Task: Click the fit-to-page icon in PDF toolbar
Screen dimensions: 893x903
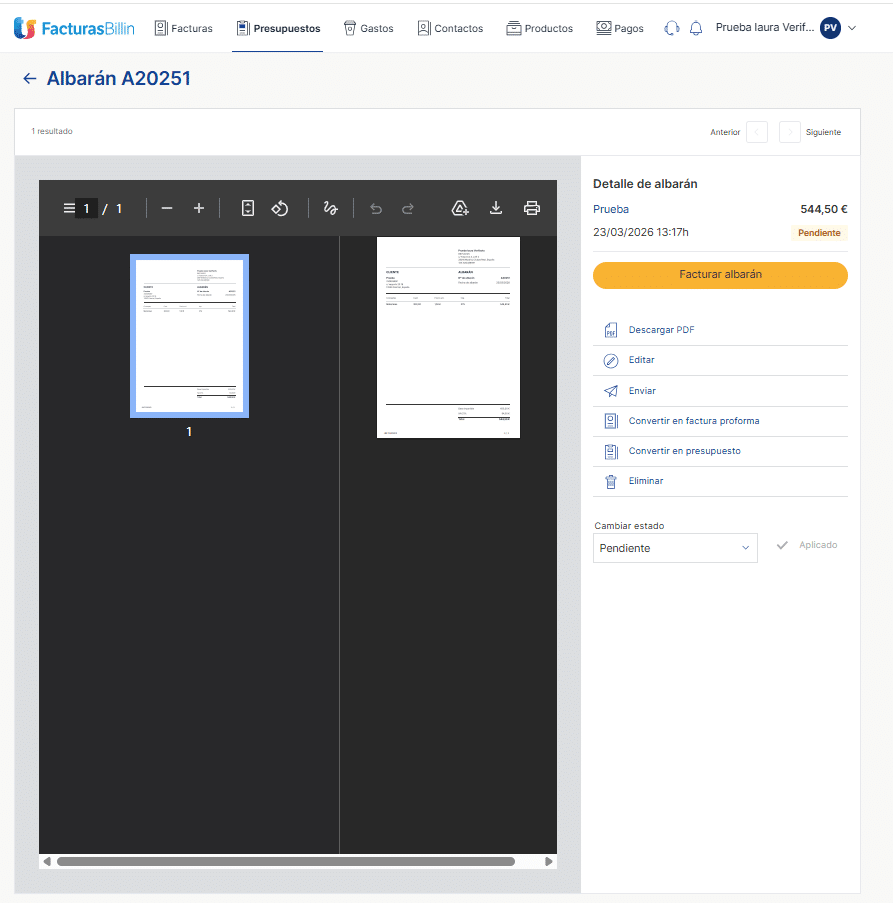Action: [248, 208]
